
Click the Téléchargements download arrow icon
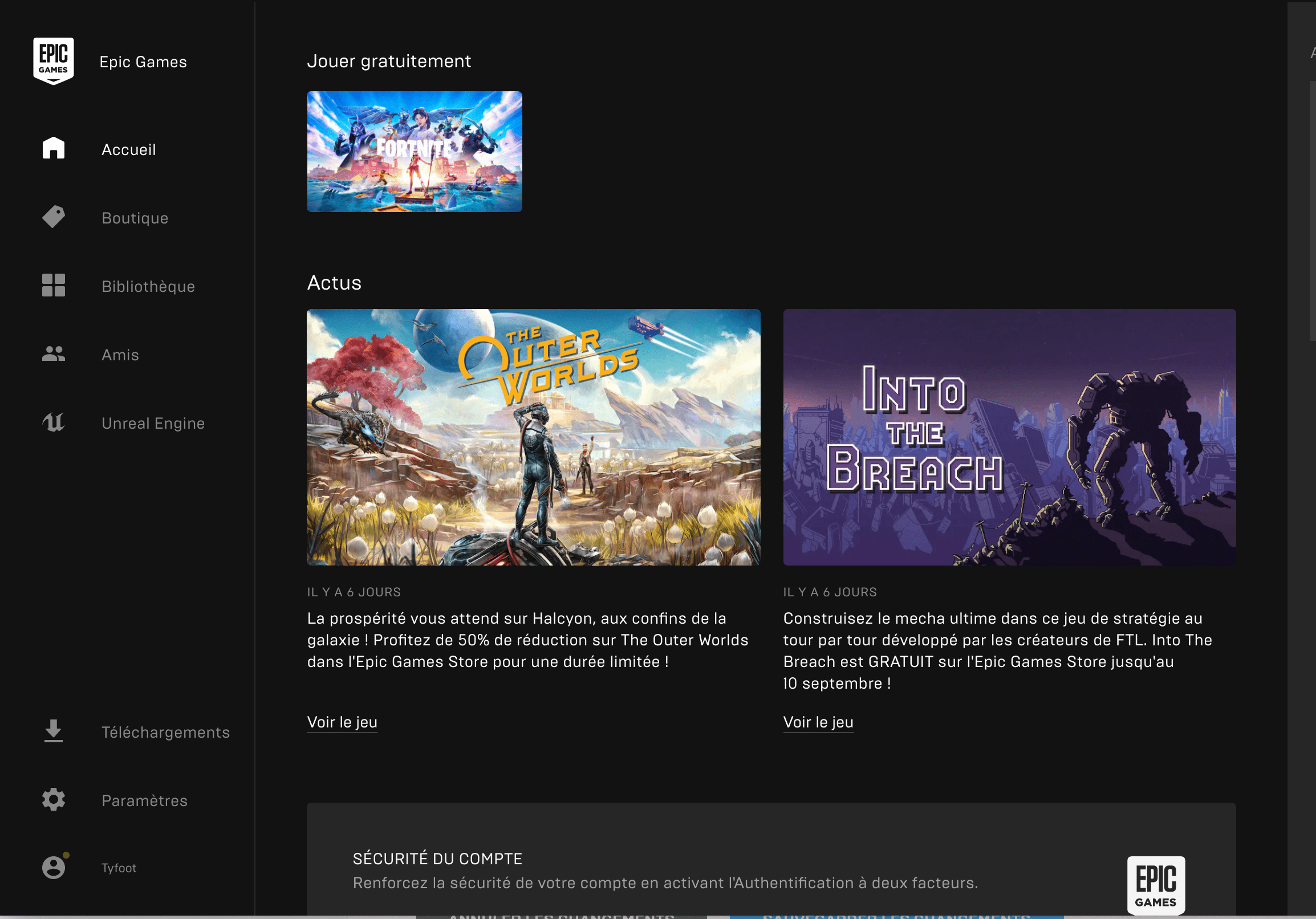coord(53,731)
